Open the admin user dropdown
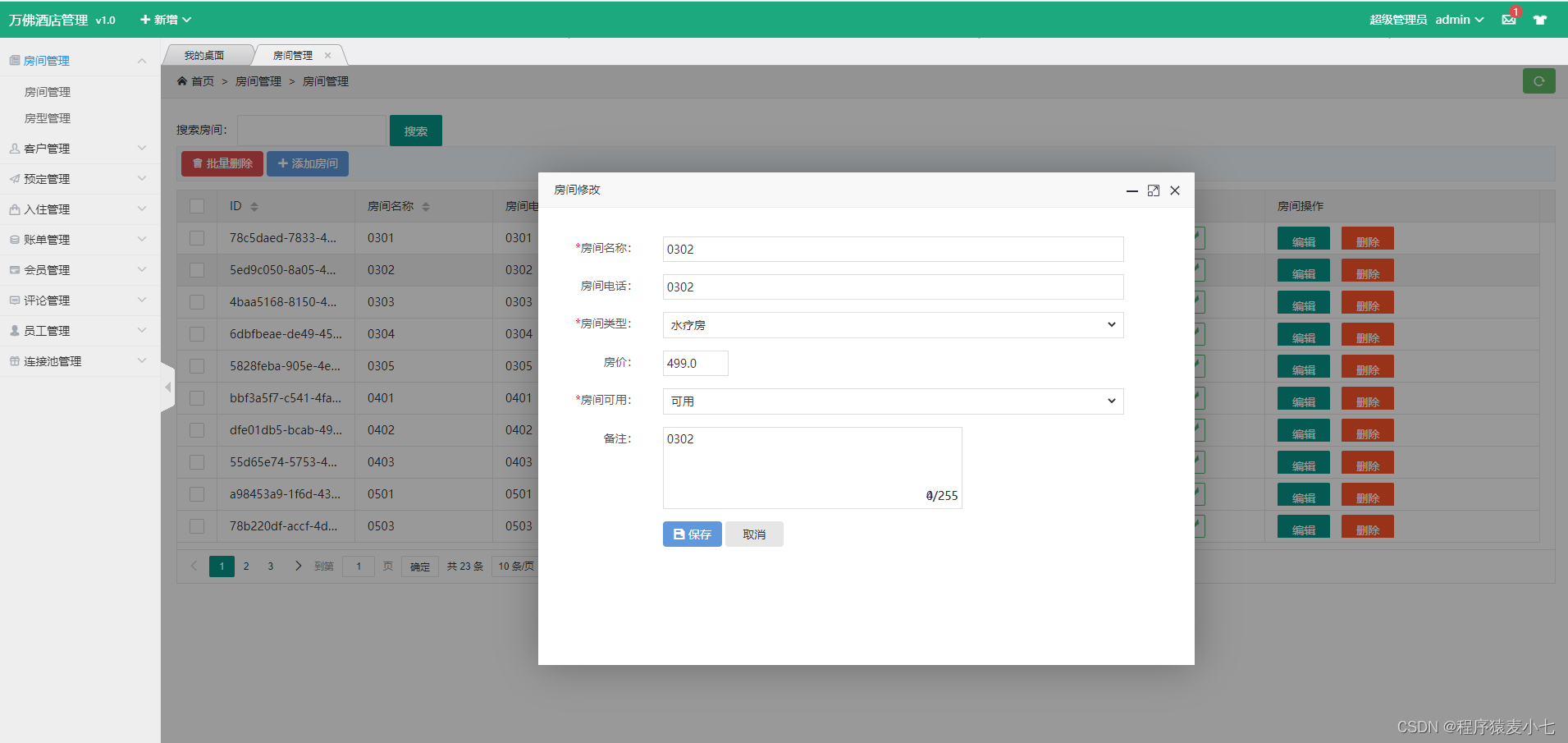This screenshot has height=743, width=1568. [x=1460, y=20]
